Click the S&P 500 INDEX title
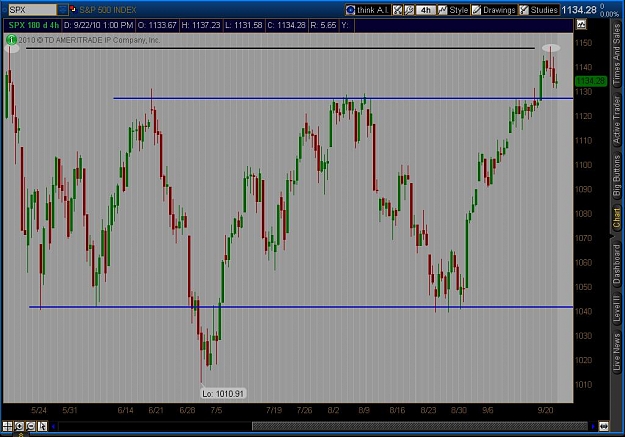Viewport: 625px width, 437px height. (108, 10)
